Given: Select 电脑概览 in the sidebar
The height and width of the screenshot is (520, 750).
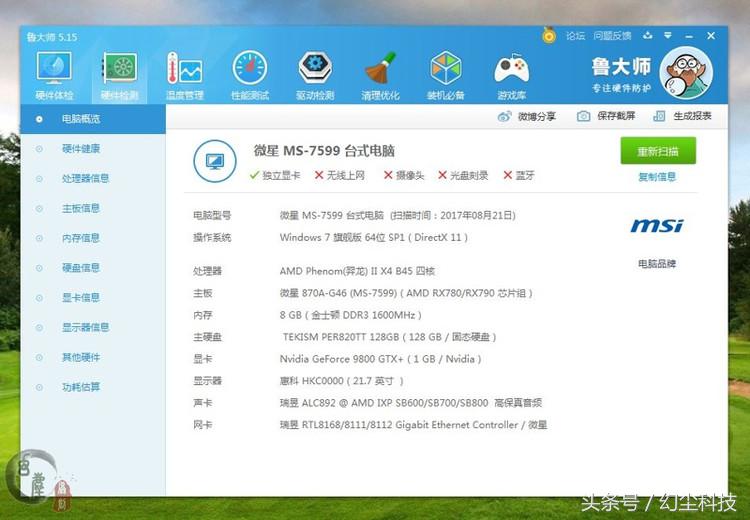Looking at the screenshot, I should coord(93,119).
